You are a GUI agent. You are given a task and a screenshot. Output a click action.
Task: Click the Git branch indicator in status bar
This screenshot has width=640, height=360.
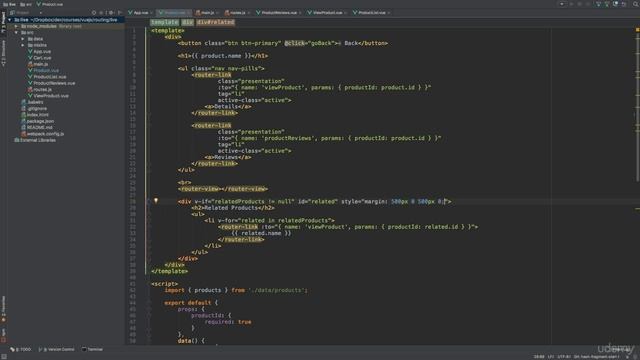(596, 357)
